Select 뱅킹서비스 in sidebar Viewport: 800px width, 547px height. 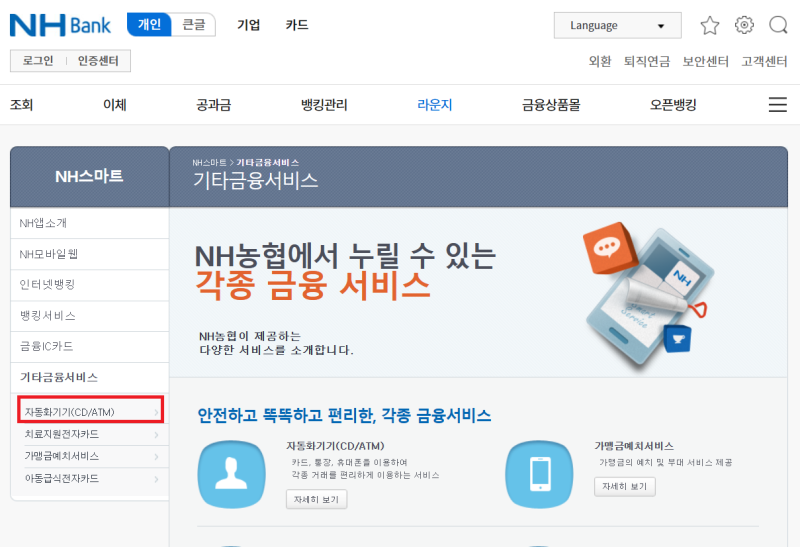pos(89,316)
